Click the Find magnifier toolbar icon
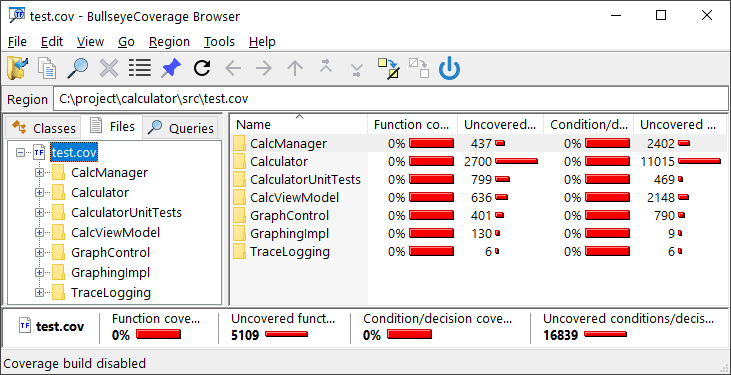731x375 pixels. click(x=78, y=69)
